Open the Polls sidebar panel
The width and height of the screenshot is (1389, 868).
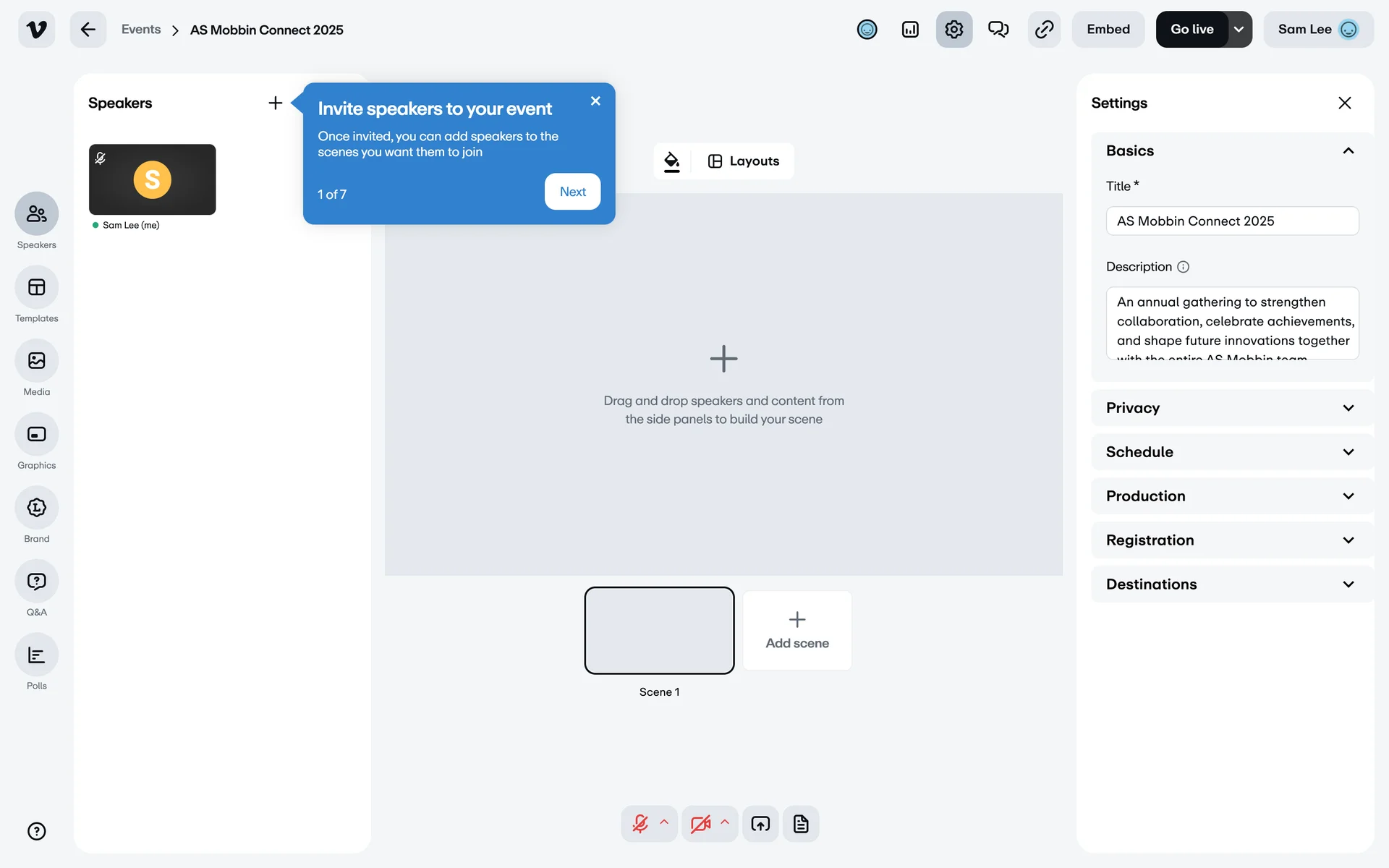coord(36,655)
